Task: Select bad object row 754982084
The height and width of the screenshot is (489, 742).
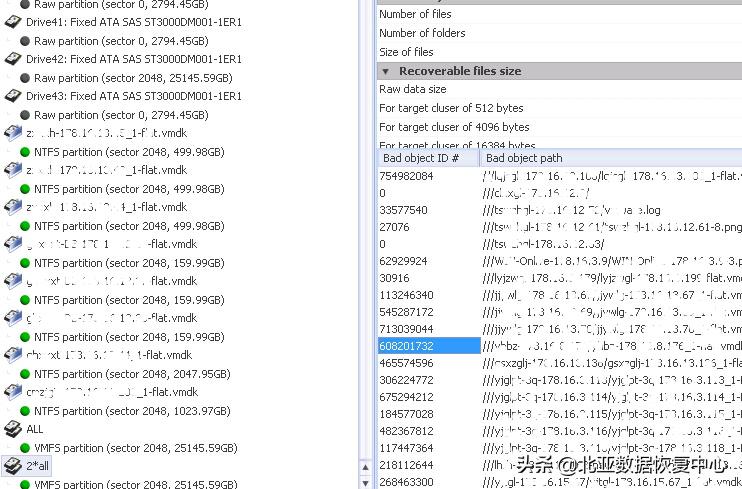Action: (406, 176)
